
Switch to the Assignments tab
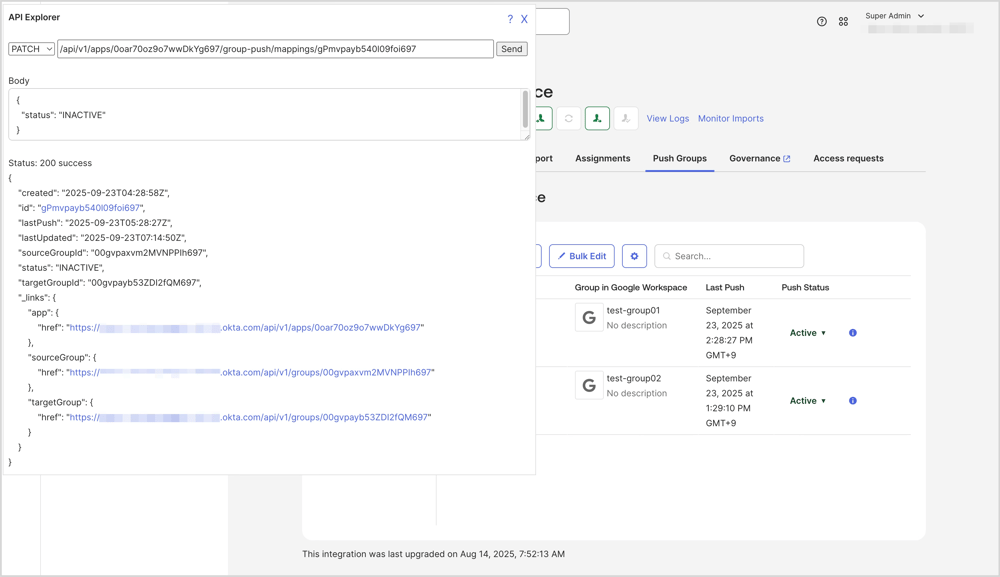603,159
